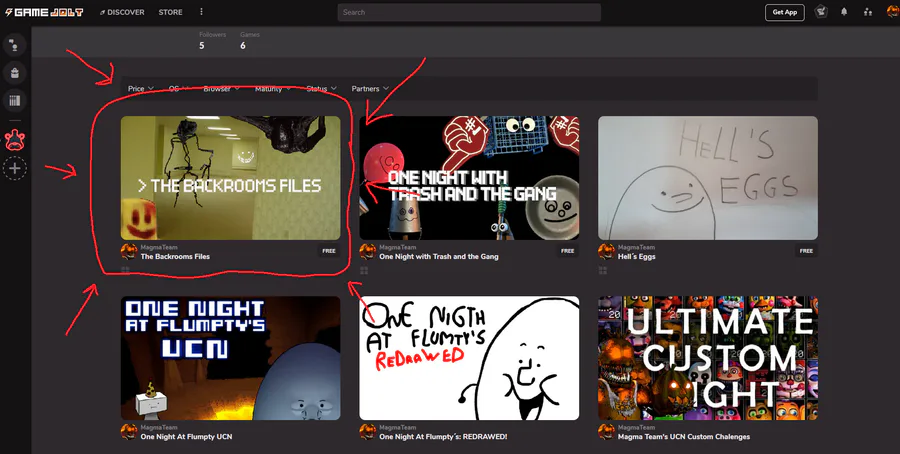Viewport: 900px width, 454px height.
Task: Expand the Maturity filter dropdown
Action: point(274,88)
